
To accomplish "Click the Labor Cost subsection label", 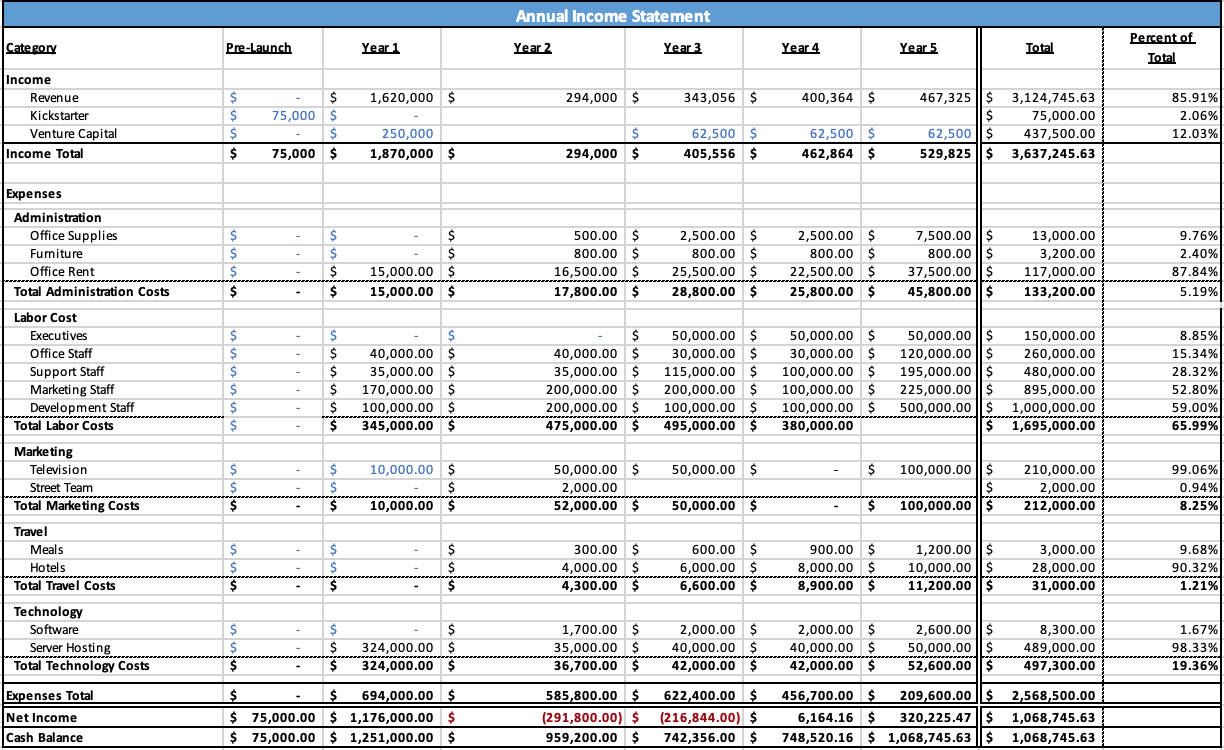I will point(45,318).
